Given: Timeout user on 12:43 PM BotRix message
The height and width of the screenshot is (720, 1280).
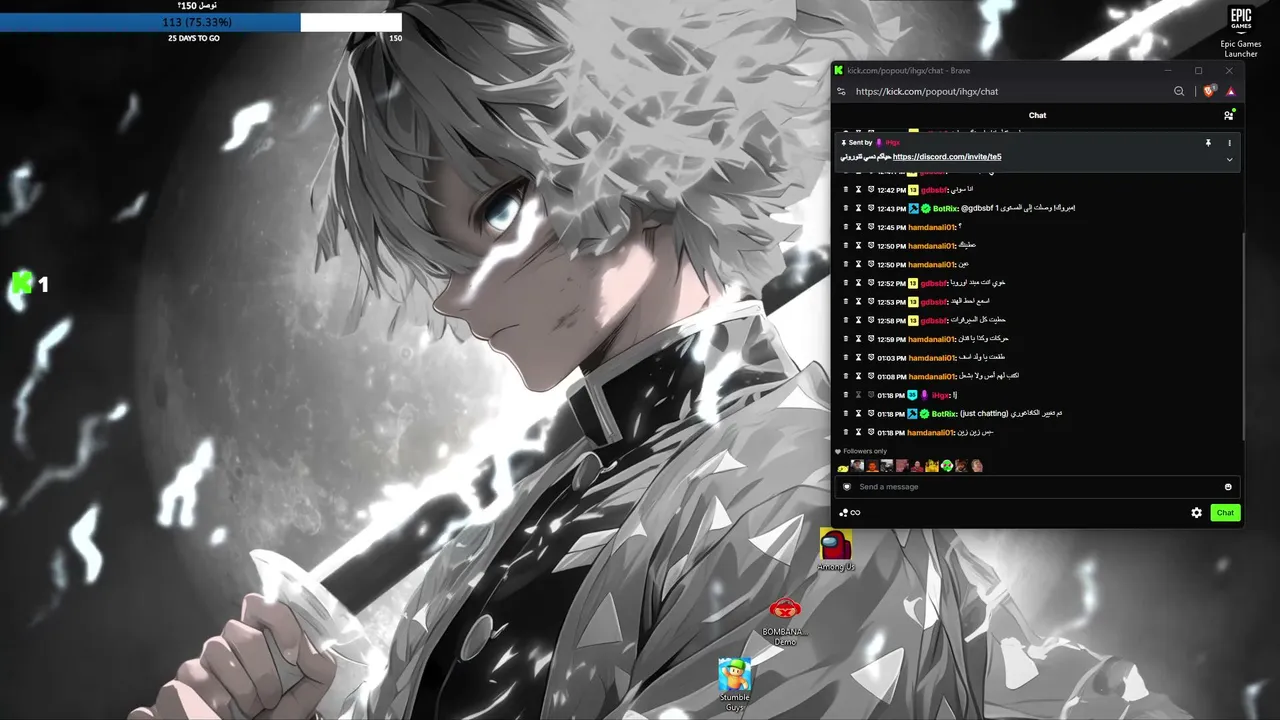Looking at the screenshot, I should tap(858, 208).
